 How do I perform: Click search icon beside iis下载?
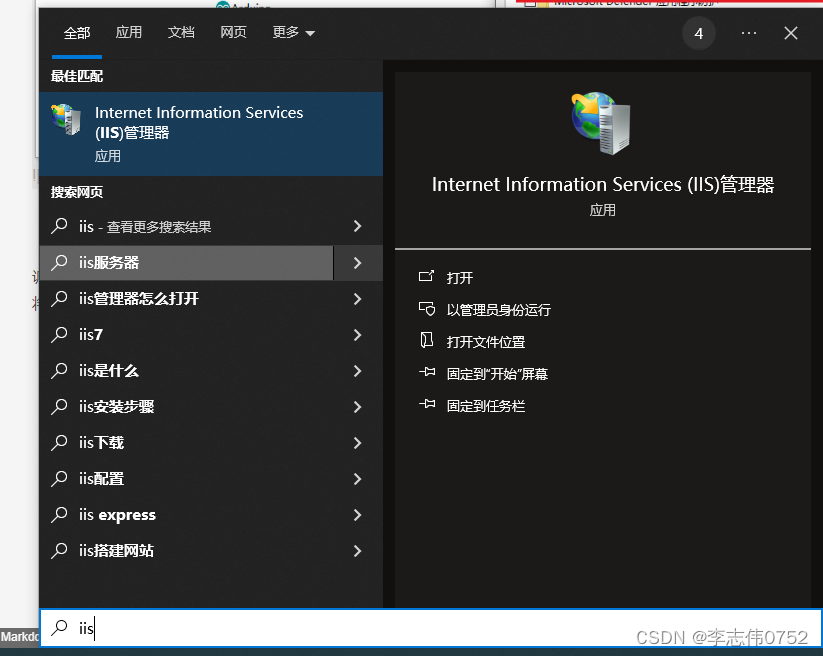59,443
